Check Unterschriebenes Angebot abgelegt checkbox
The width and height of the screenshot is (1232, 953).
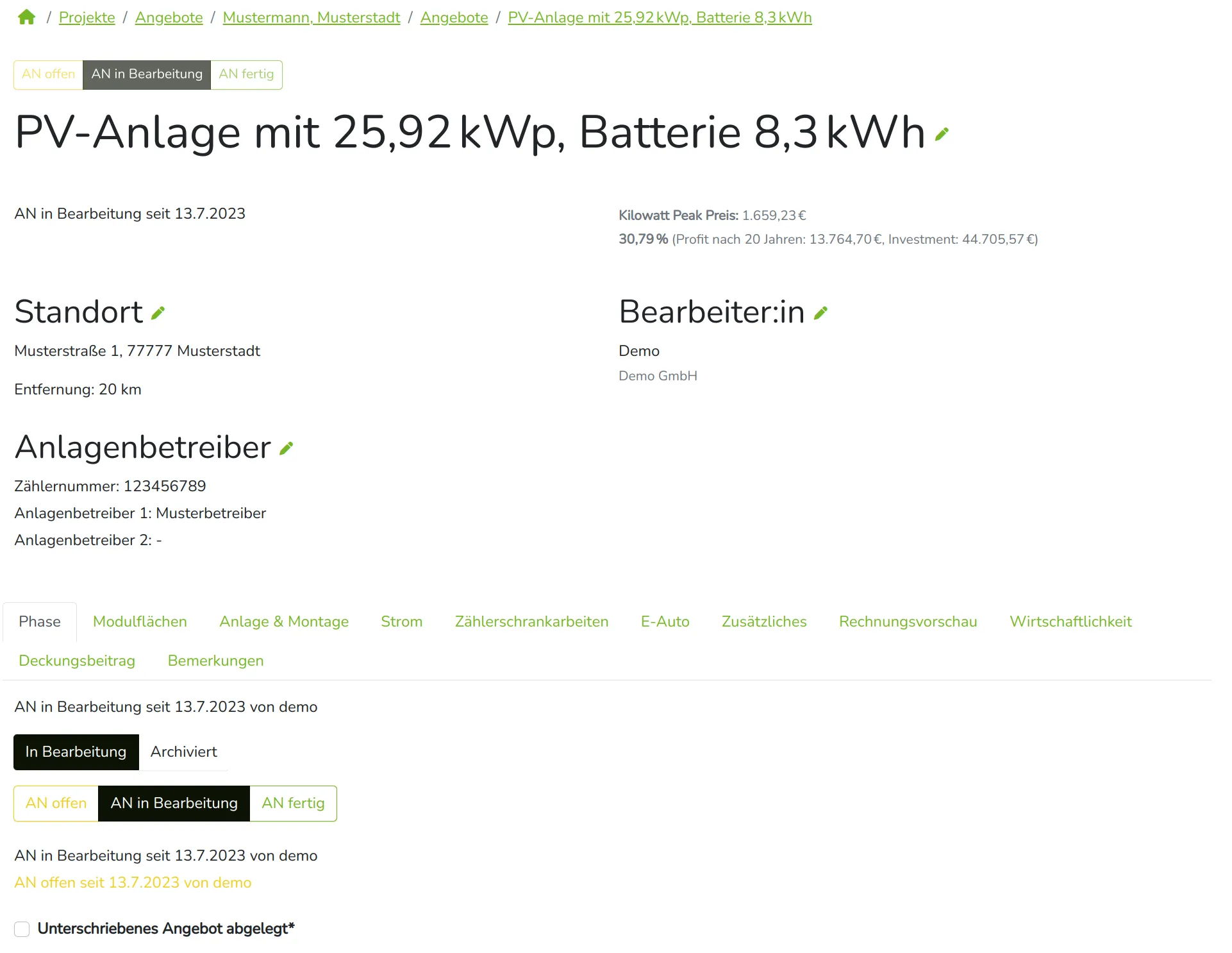point(22,929)
